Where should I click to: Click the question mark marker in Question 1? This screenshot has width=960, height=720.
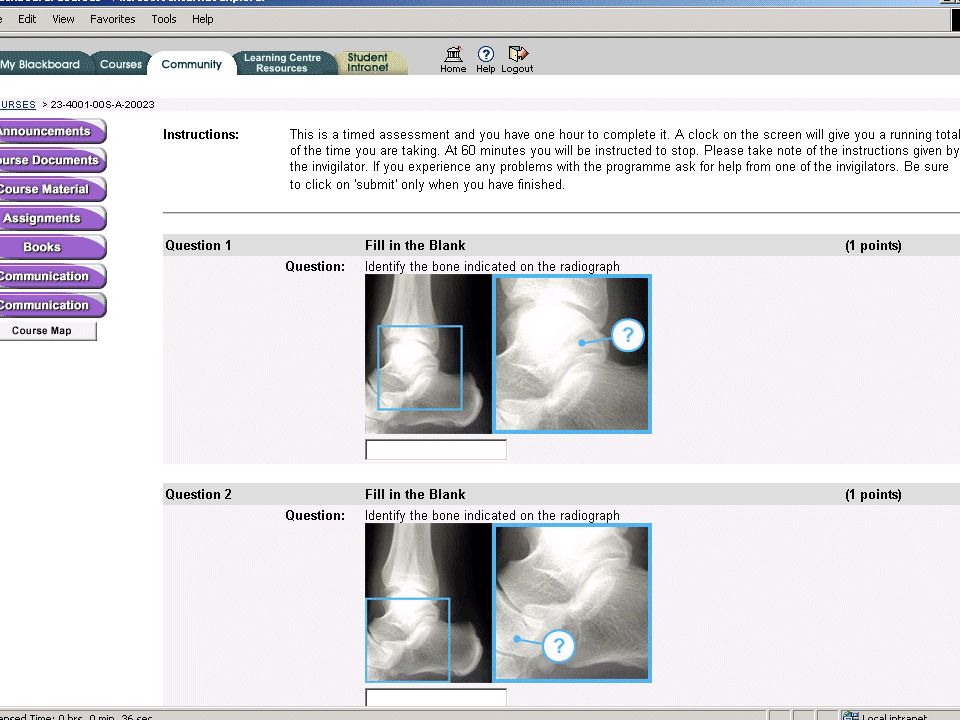pyautogui.click(x=628, y=335)
